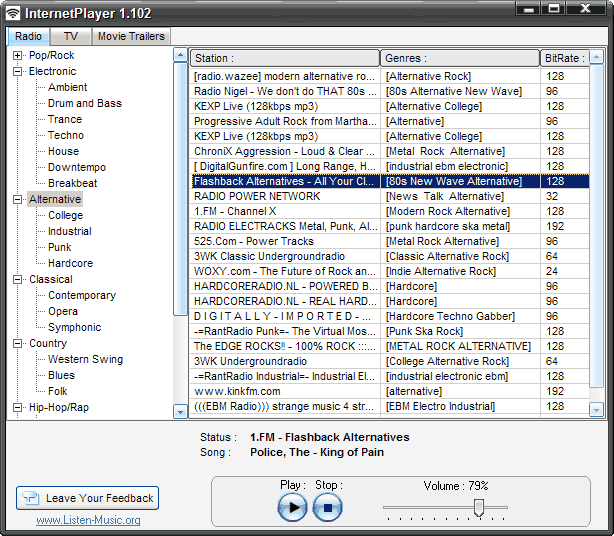The width and height of the screenshot is (614, 536).
Task: Select Blues genre in tree
Action: (61, 375)
